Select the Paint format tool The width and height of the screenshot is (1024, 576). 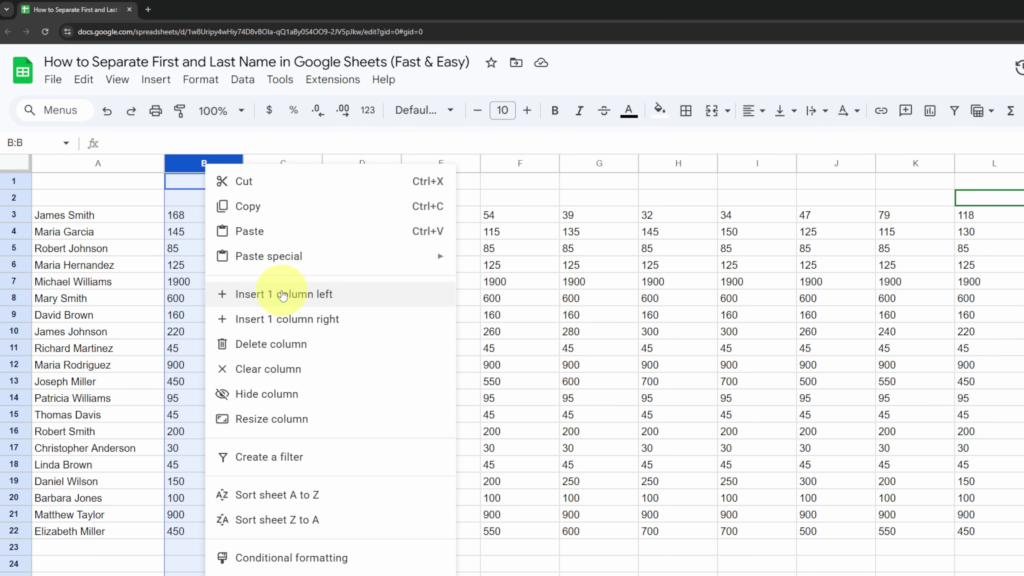[179, 110]
